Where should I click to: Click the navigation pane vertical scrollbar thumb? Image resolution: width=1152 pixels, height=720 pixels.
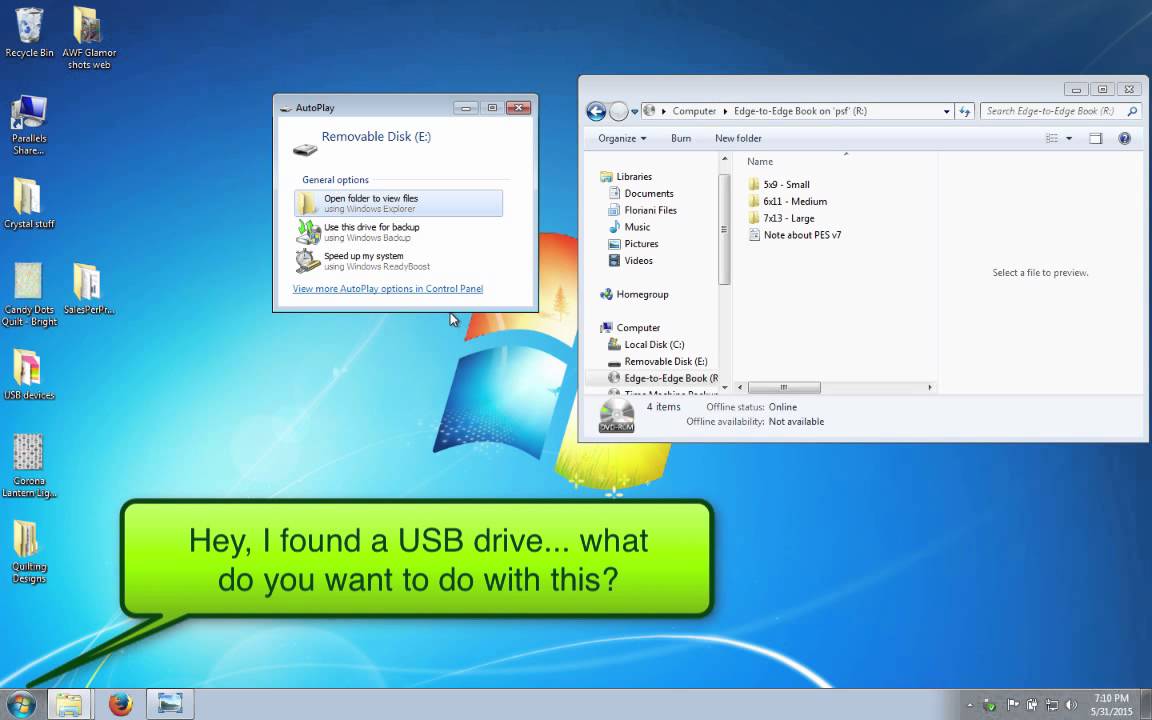click(x=724, y=229)
